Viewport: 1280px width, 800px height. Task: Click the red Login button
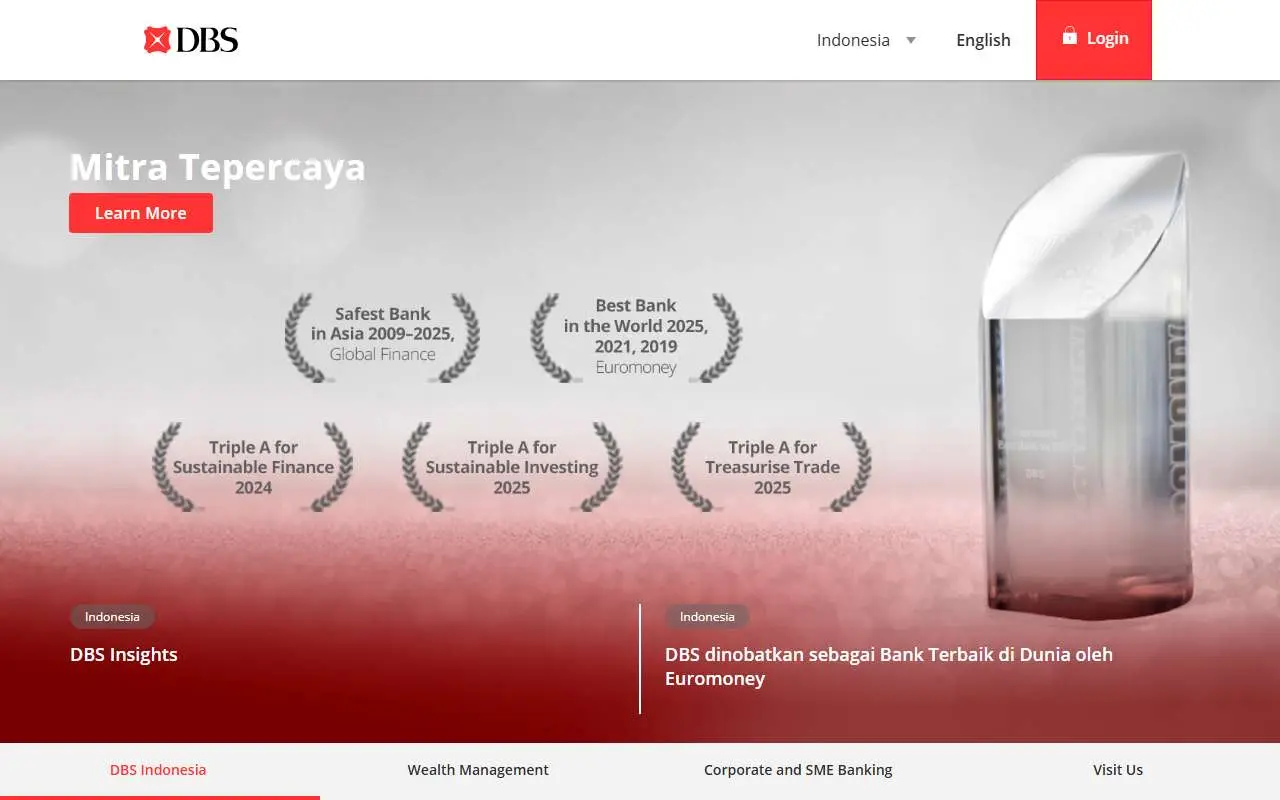pos(1094,40)
